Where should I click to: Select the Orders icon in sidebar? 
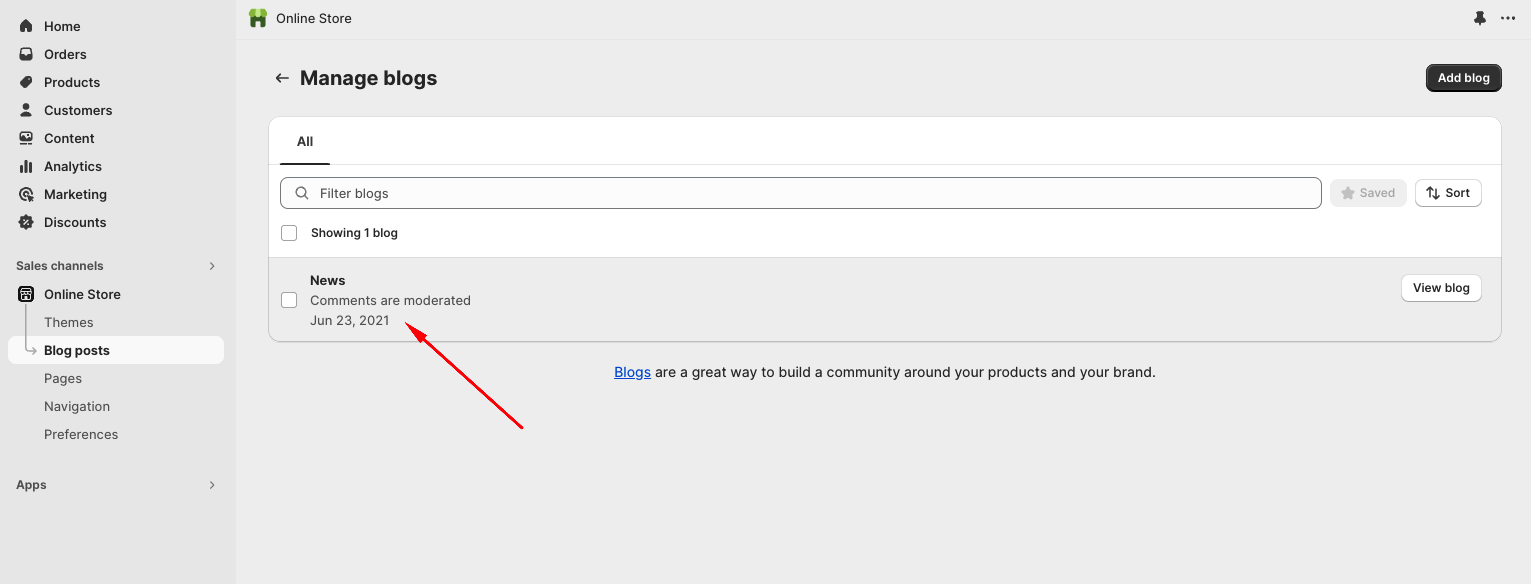click(x=27, y=54)
